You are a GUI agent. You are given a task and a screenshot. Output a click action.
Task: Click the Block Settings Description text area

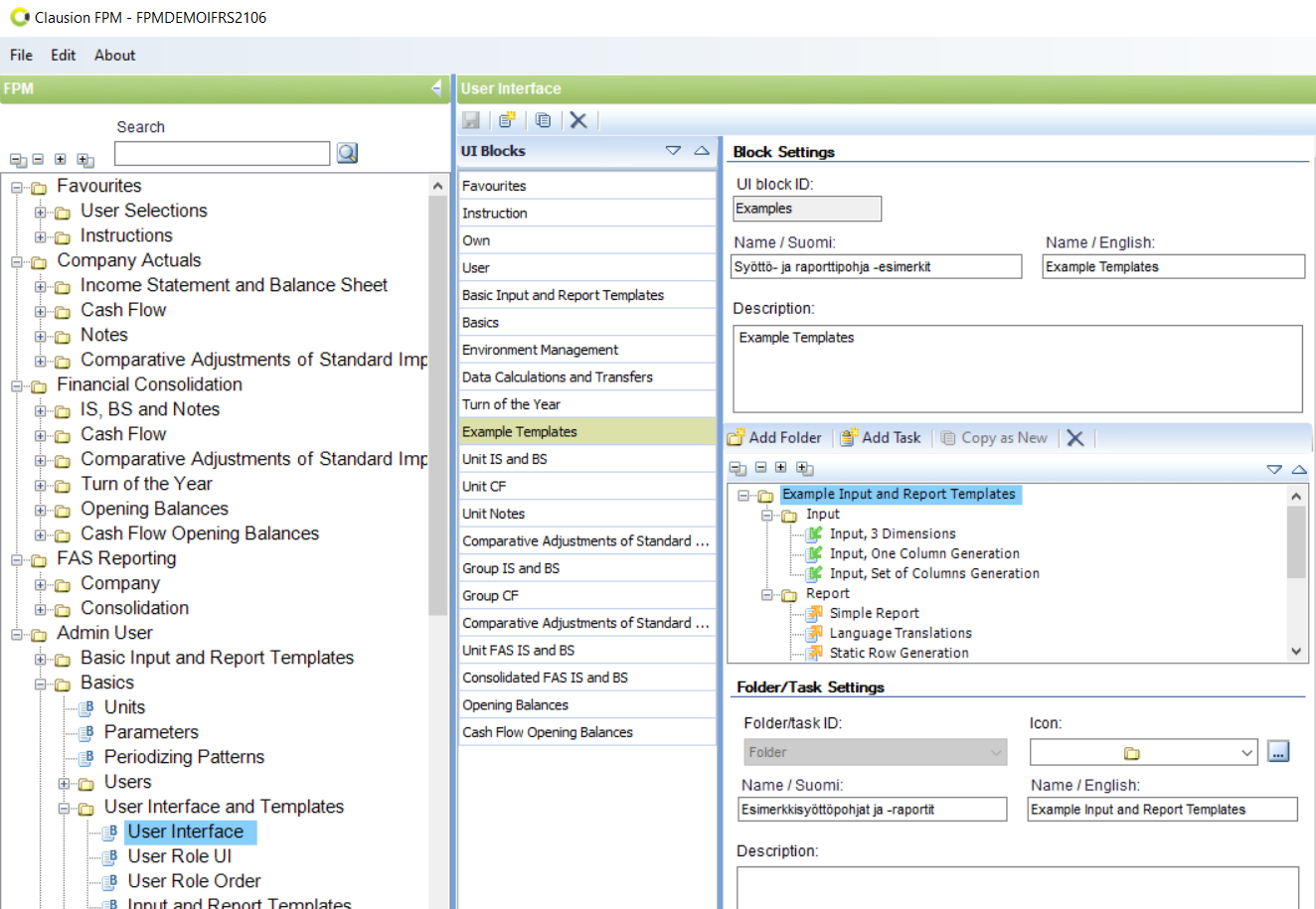(x=1018, y=369)
